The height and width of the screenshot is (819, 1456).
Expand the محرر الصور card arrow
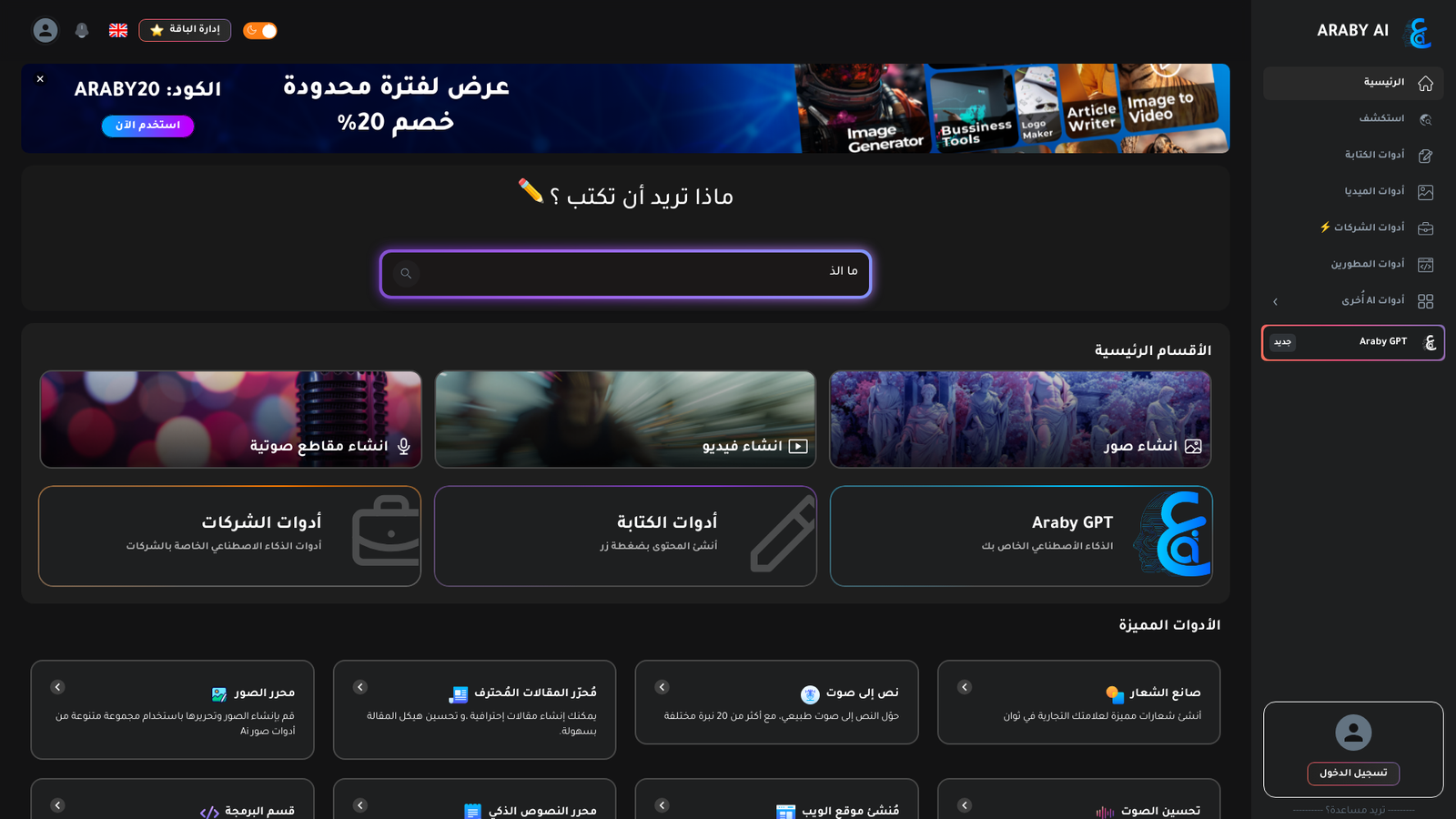click(57, 687)
